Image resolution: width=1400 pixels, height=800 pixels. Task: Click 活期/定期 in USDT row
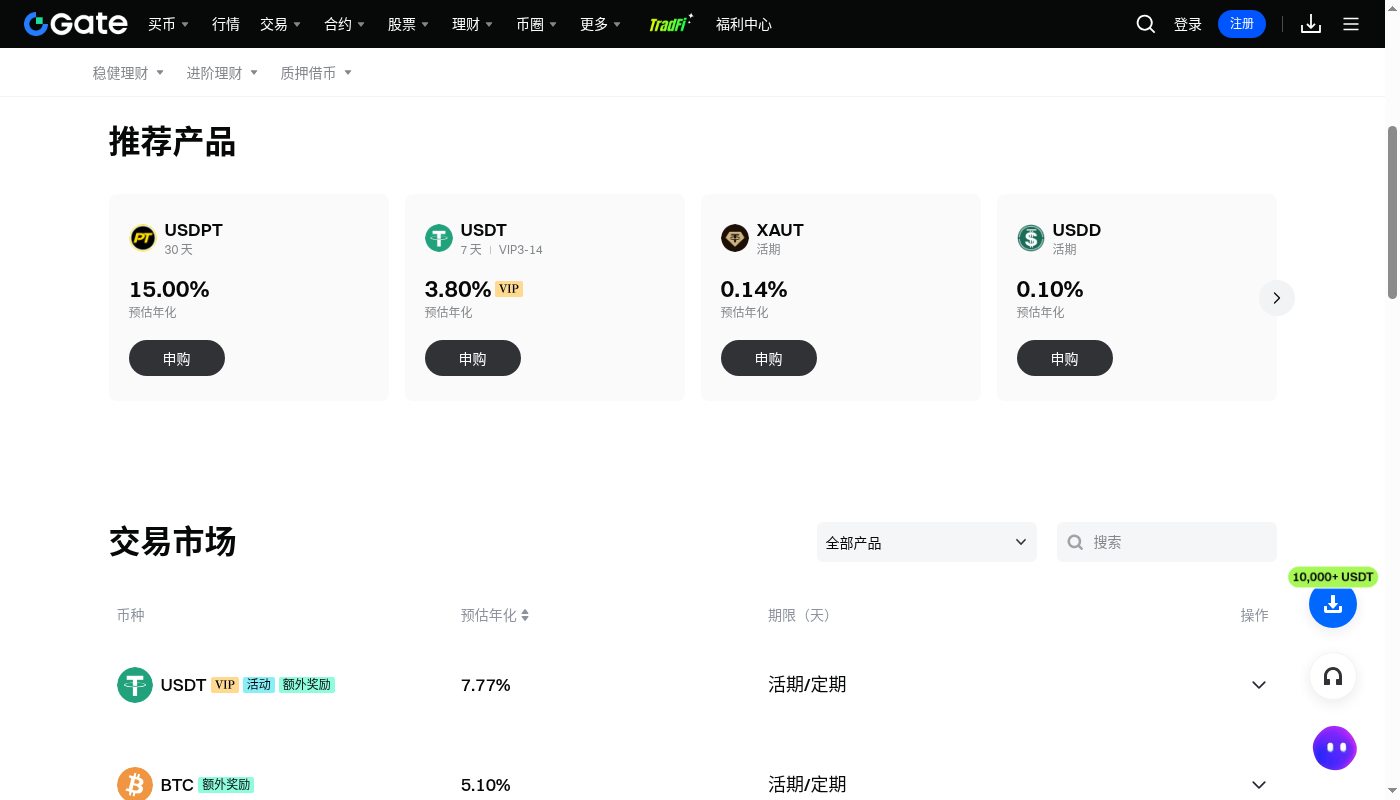807,685
